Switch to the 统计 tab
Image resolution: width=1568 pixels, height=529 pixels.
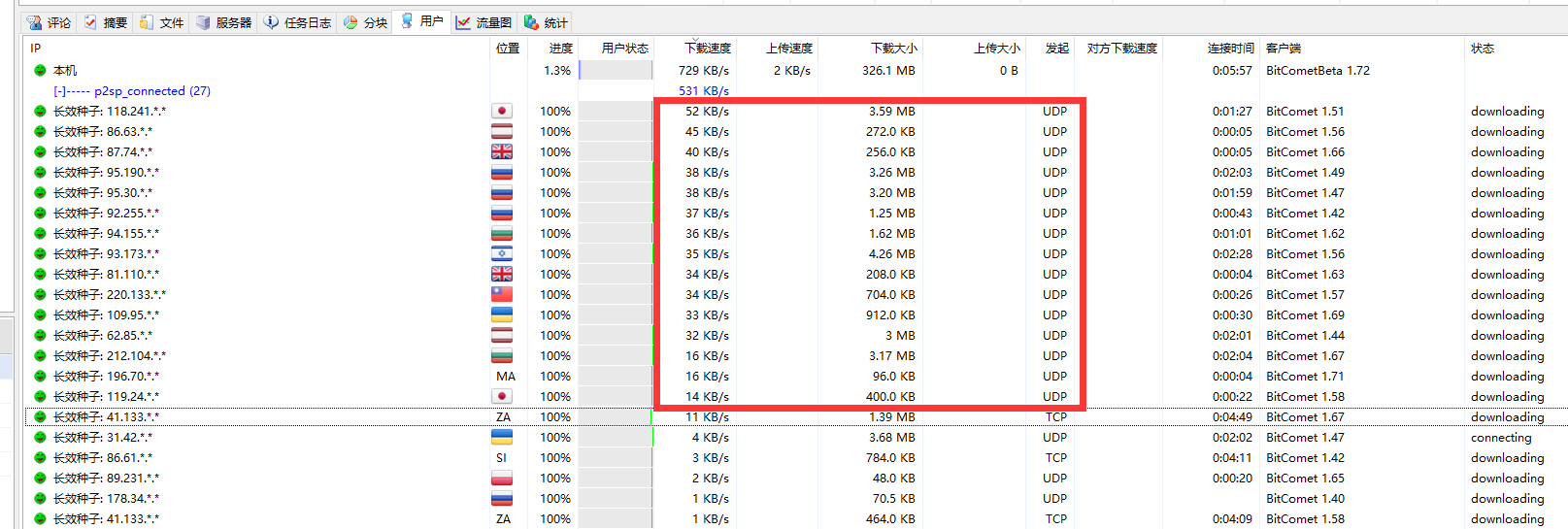tap(547, 22)
